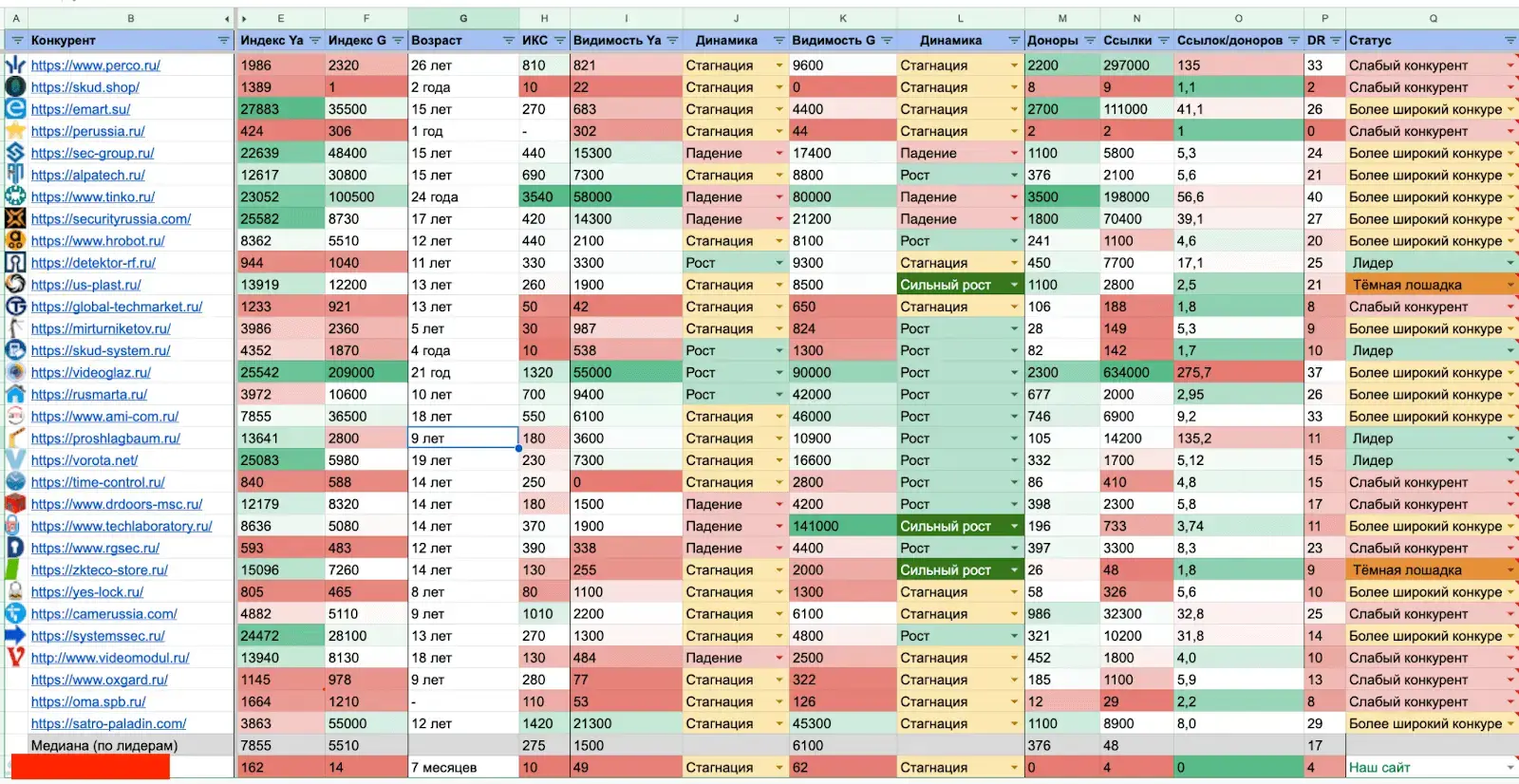Select DR value 40 in tinko.ru row
Viewport: 1519px width, 784px height.
tap(1324, 196)
